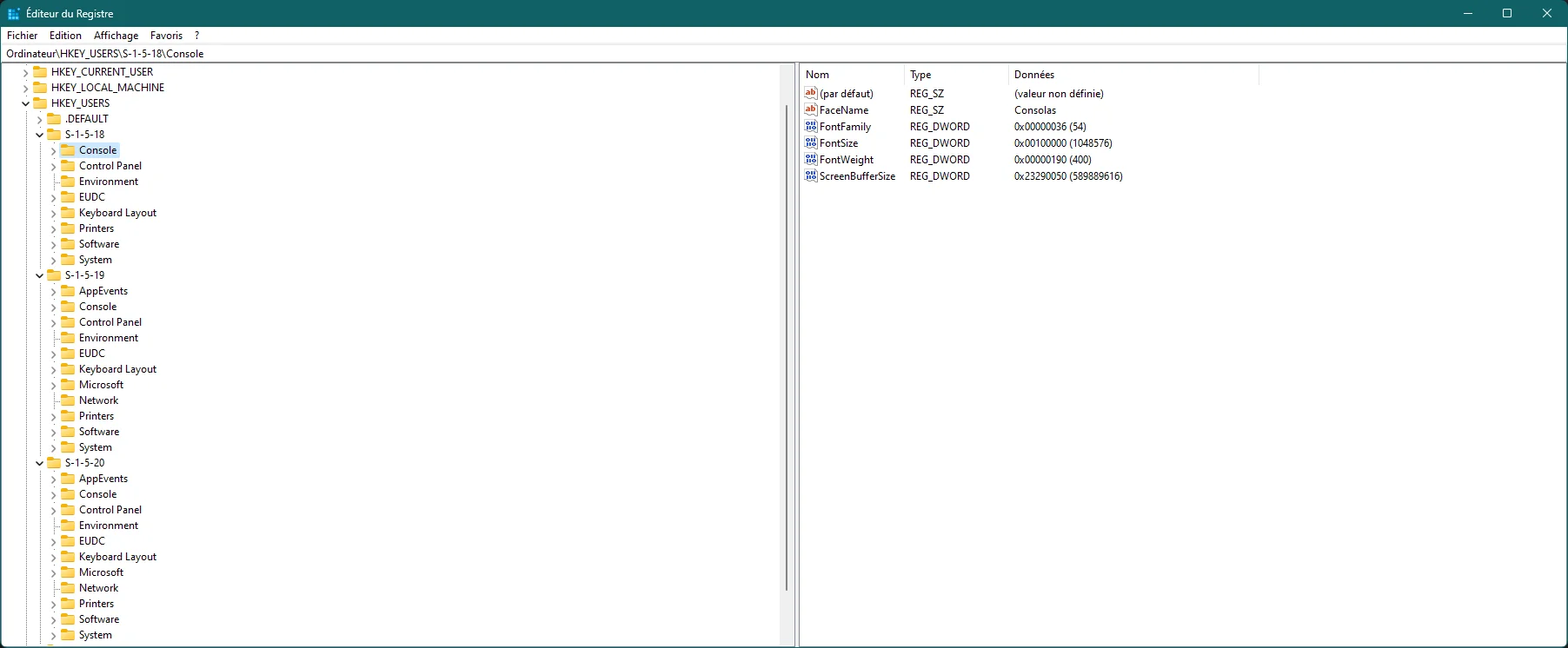
Task: Collapse the S-1-5-20 key node
Action: point(39,463)
